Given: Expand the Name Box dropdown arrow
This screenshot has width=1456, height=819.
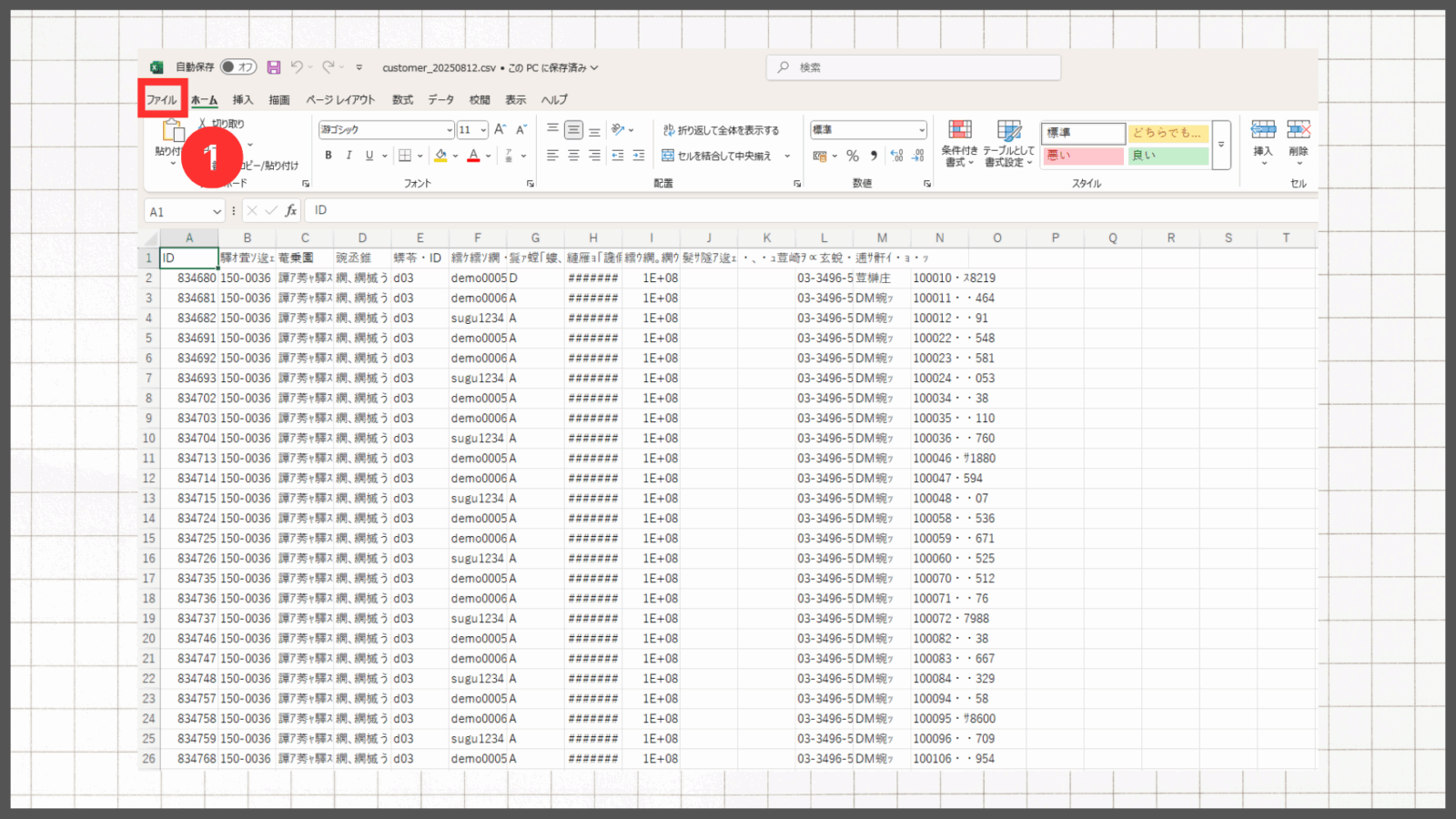Looking at the screenshot, I should 217,212.
